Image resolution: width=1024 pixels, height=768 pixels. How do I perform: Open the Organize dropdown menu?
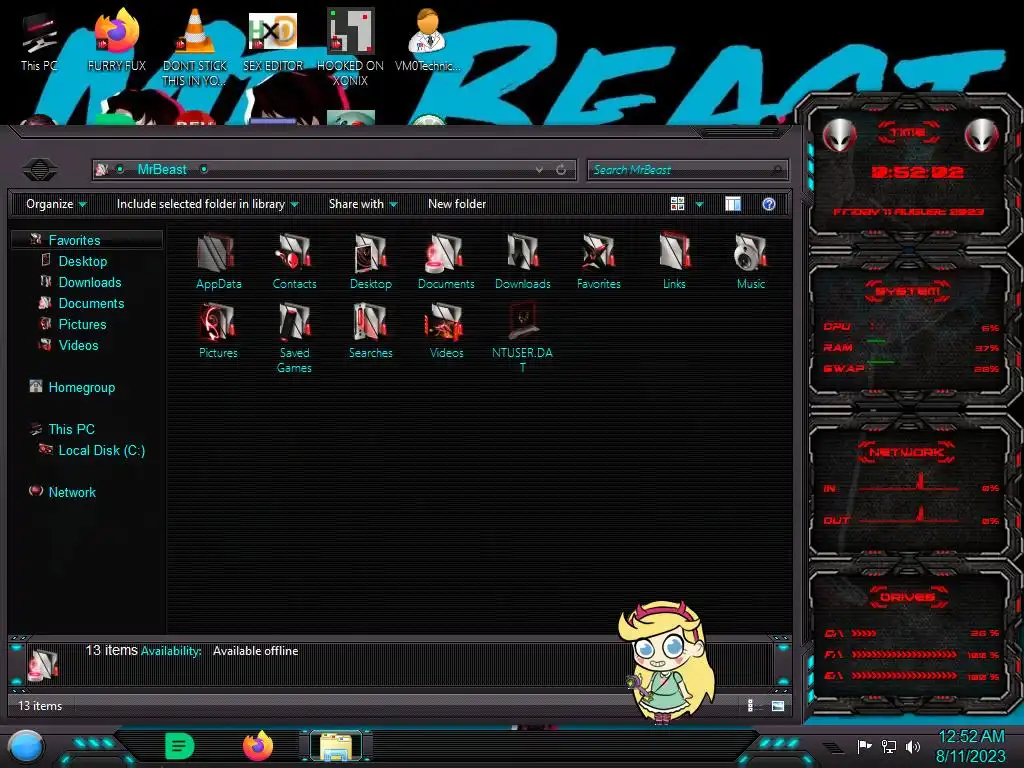56,204
